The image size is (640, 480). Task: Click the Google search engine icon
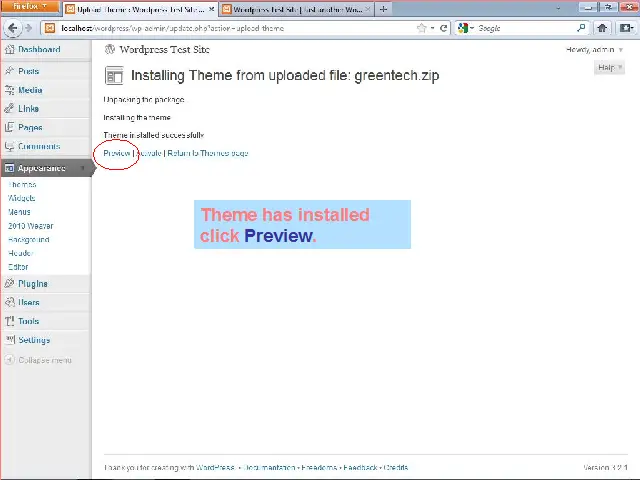pyautogui.click(x=463, y=28)
